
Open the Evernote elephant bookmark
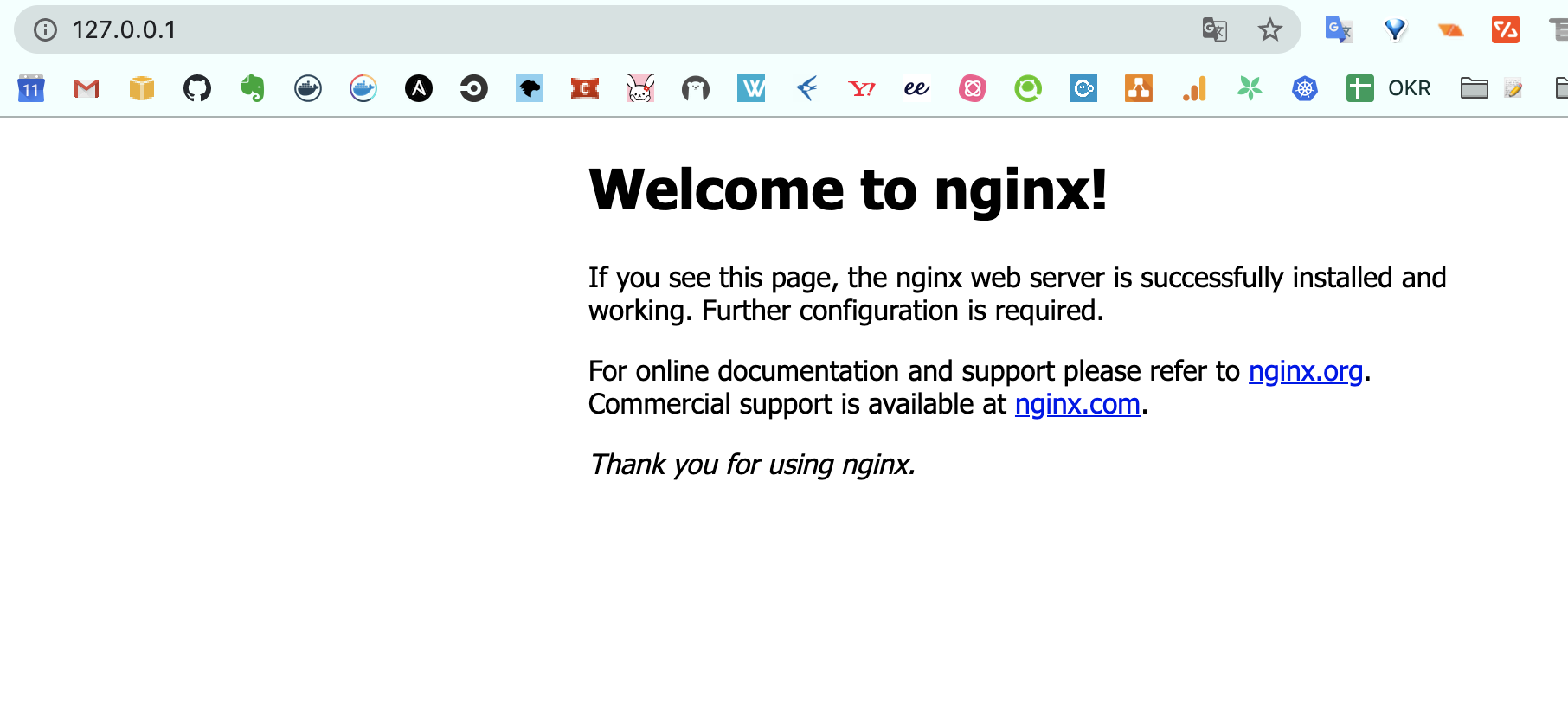(x=253, y=88)
